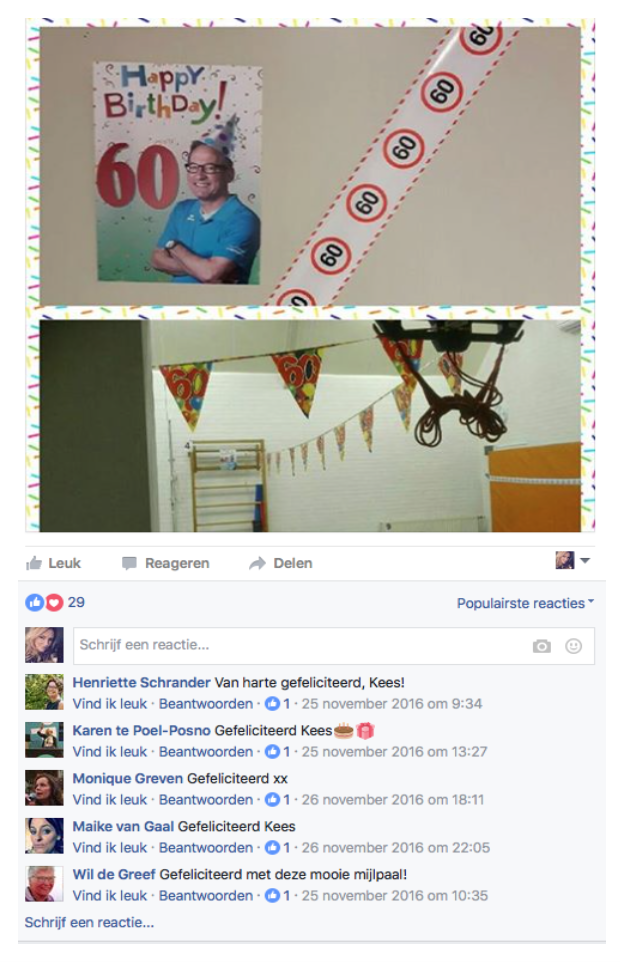Click the bottom Schrijf een reactie link
The width and height of the screenshot is (620, 962).
click(90, 923)
